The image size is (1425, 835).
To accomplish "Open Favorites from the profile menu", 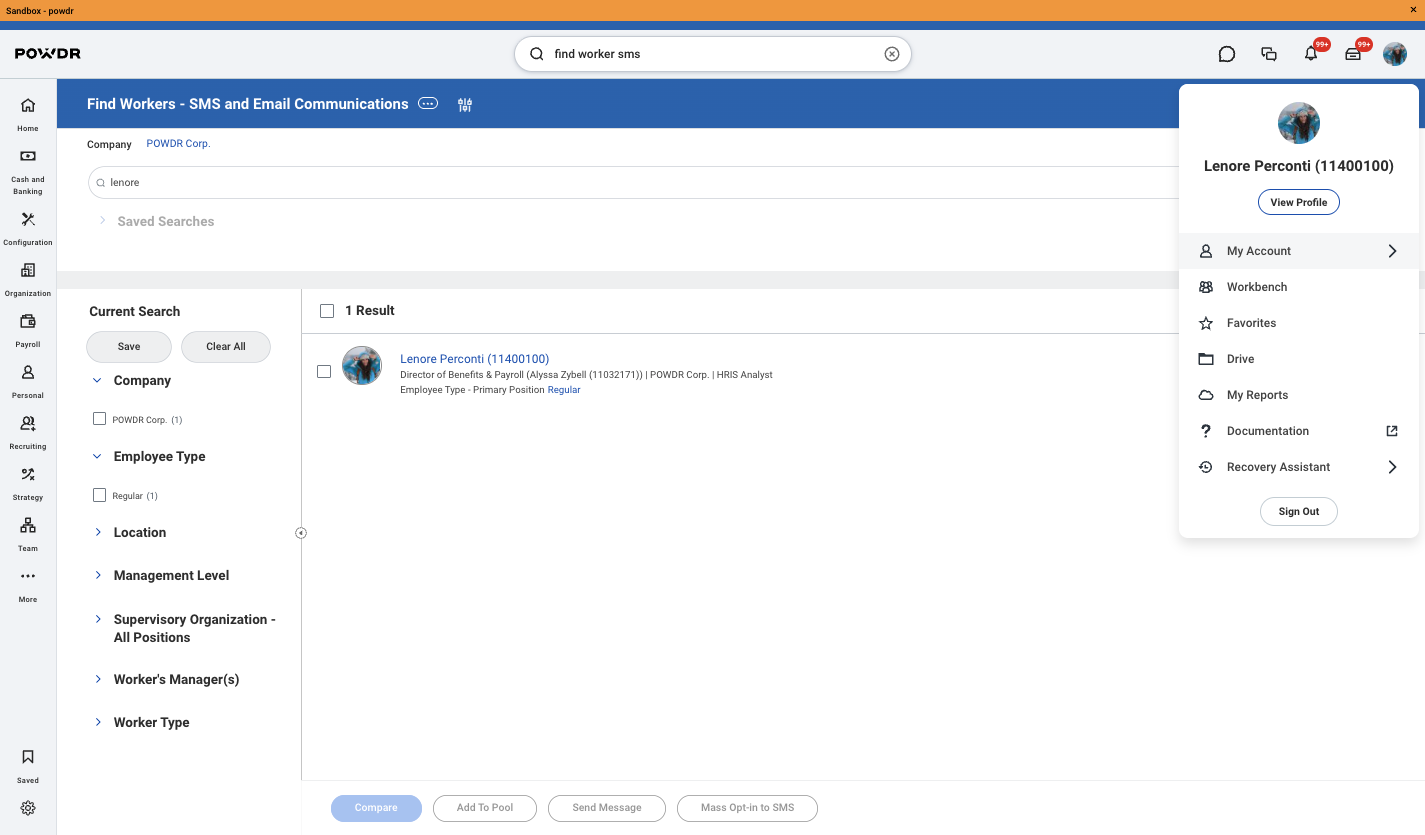I will tap(1299, 323).
